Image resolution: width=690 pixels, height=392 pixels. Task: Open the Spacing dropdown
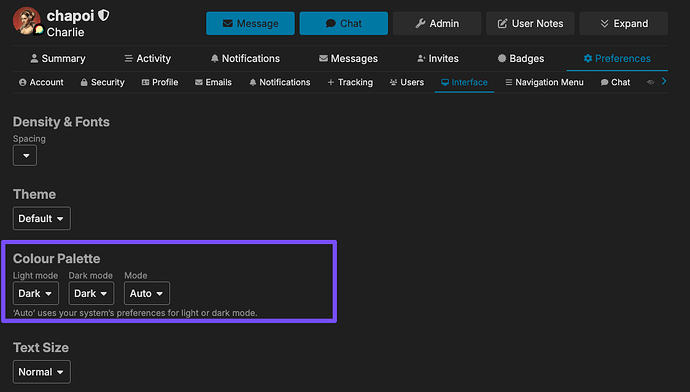[x=25, y=155]
